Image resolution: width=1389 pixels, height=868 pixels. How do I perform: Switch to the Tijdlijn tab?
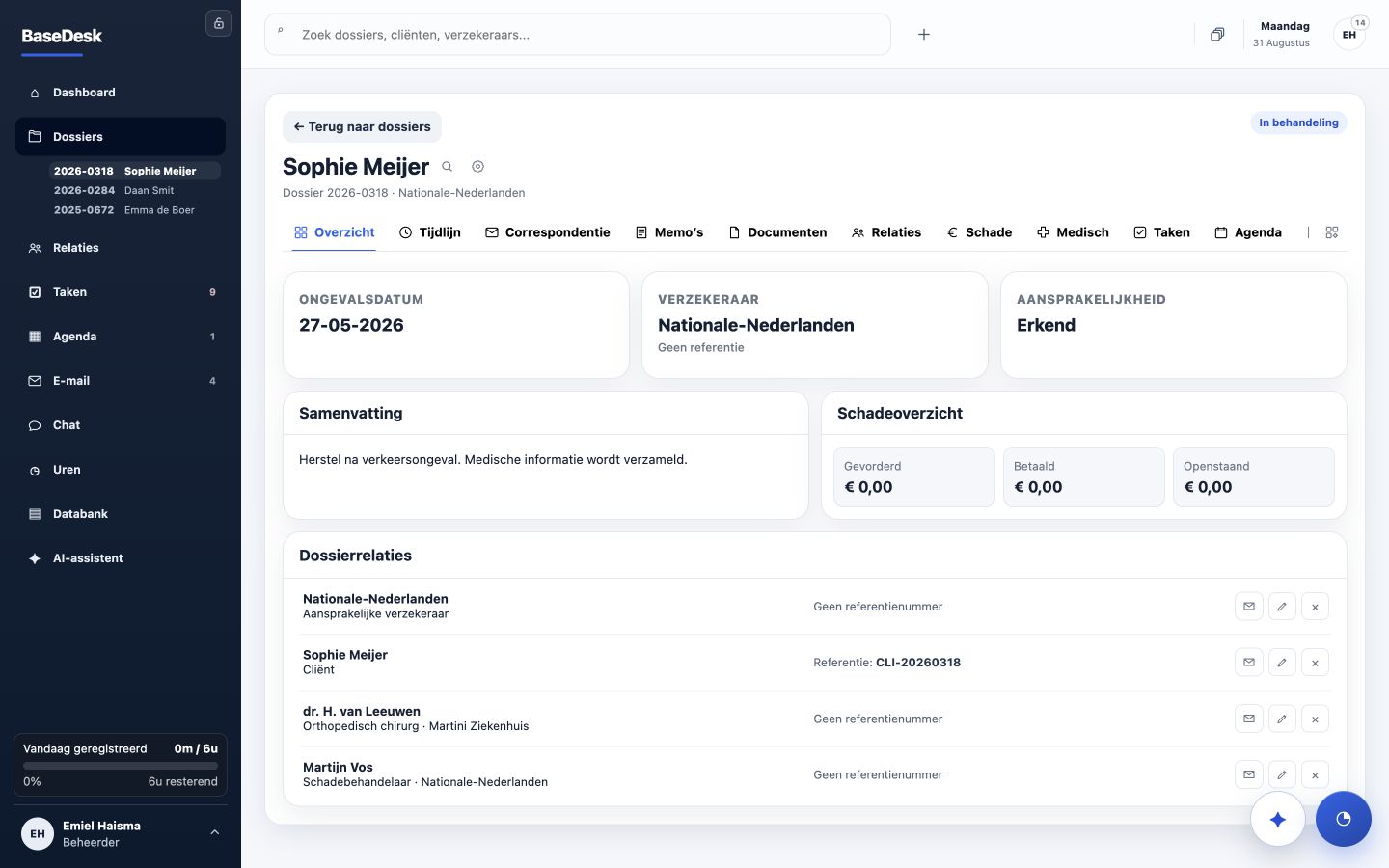tap(430, 232)
